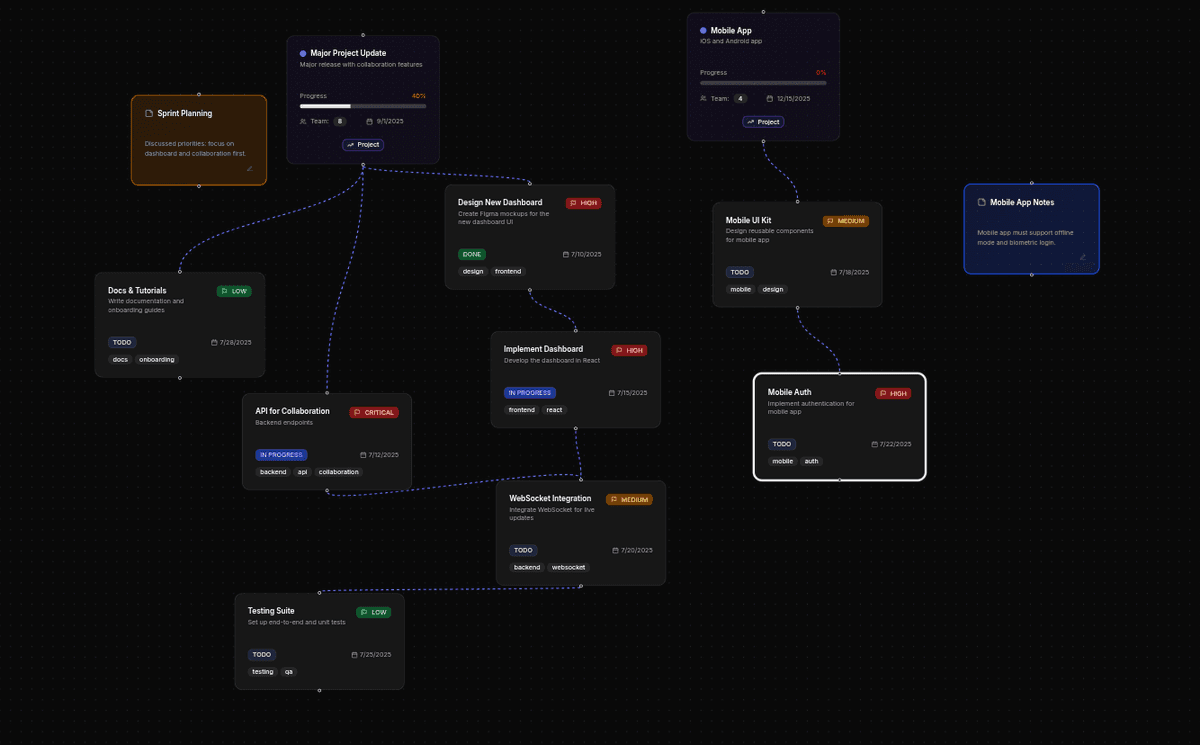Toggle the IN PROGRESS badge on Implement Dashboard
Image resolution: width=1200 pixels, height=745 pixels.
pyautogui.click(x=530, y=392)
